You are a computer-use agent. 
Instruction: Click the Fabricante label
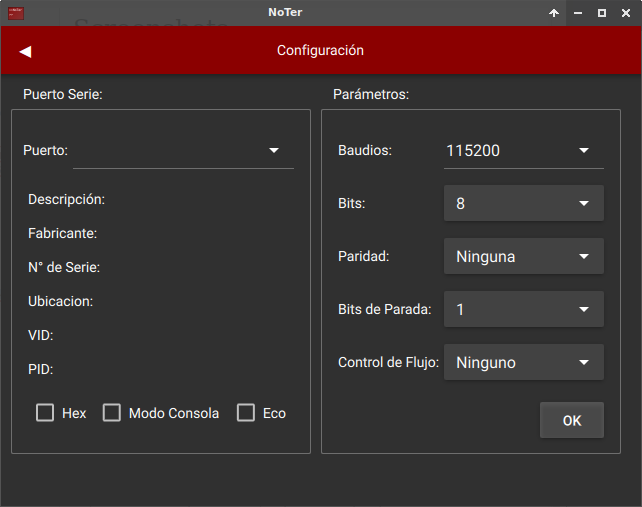(x=62, y=233)
